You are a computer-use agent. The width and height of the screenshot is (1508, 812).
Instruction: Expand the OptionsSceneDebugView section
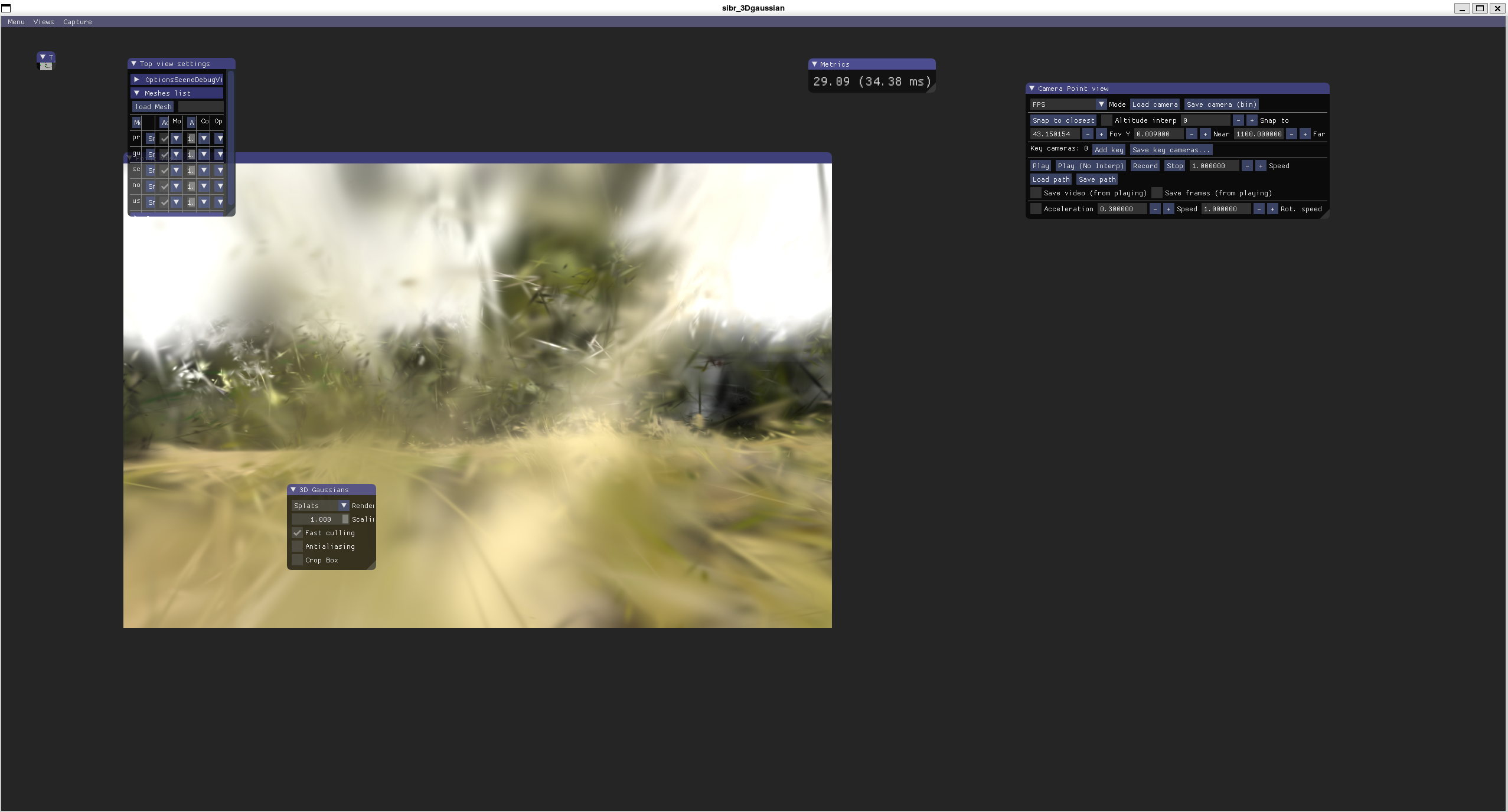pos(137,80)
